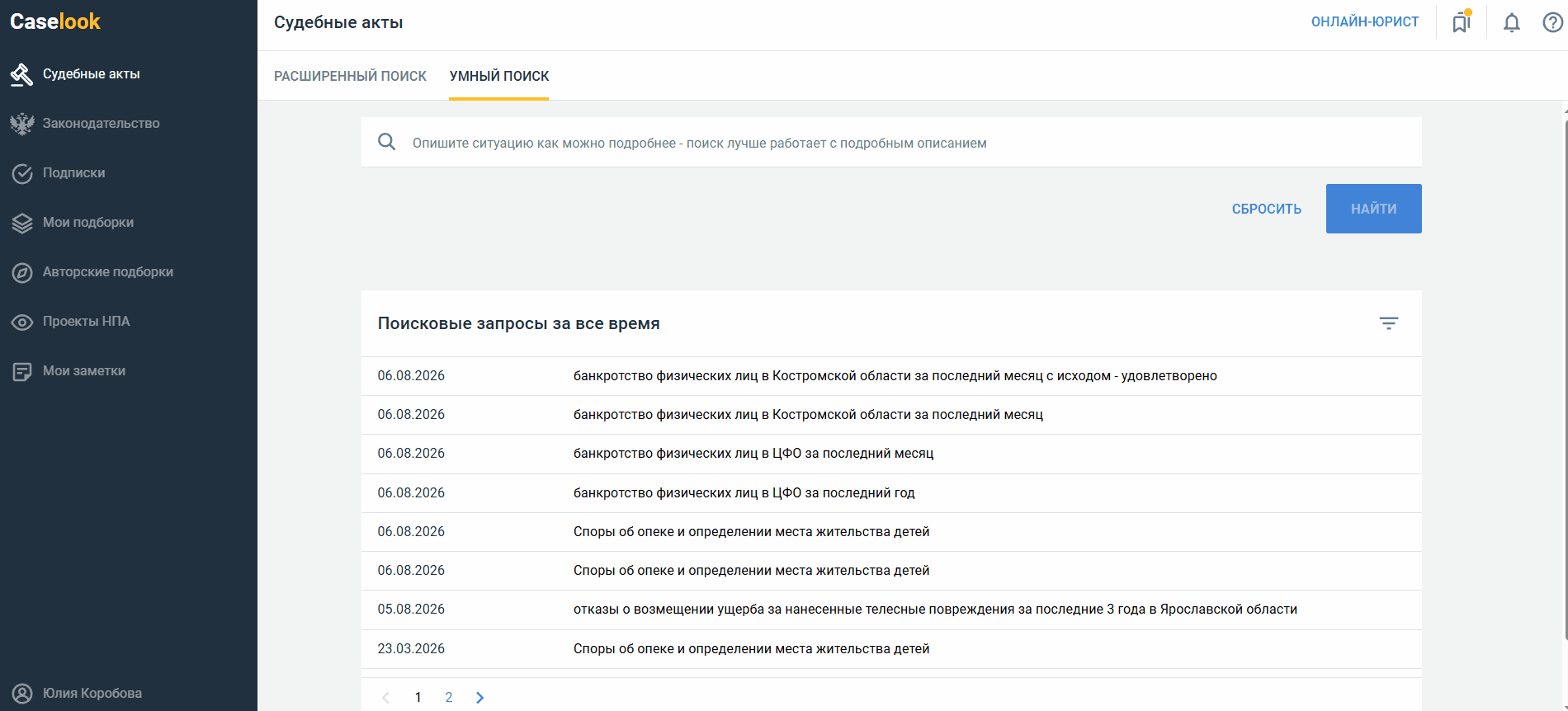This screenshot has height=711, width=1568.
Task: Open help question mark icon
Action: 1552,22
